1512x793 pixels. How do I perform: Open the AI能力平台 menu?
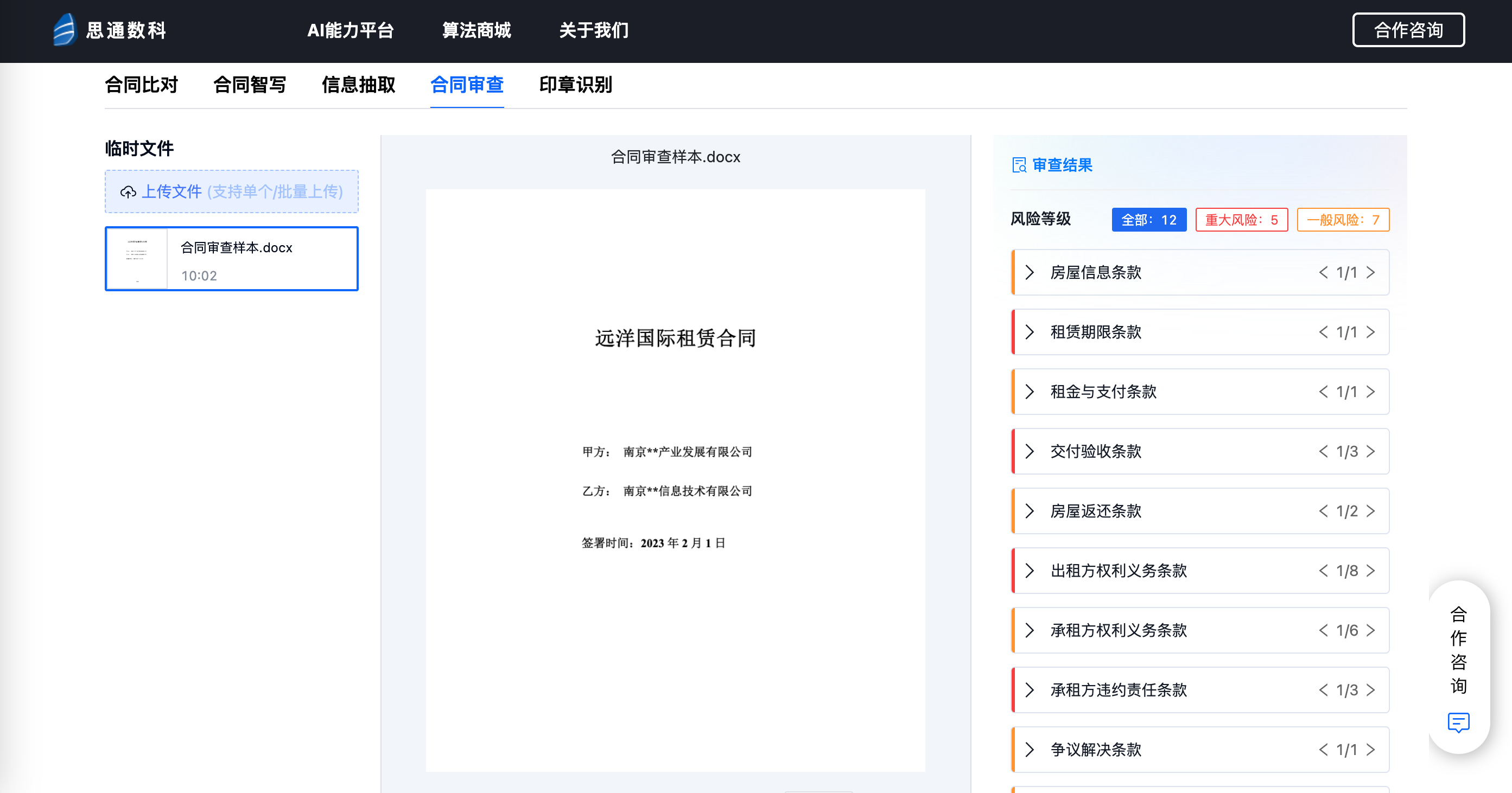click(x=351, y=30)
